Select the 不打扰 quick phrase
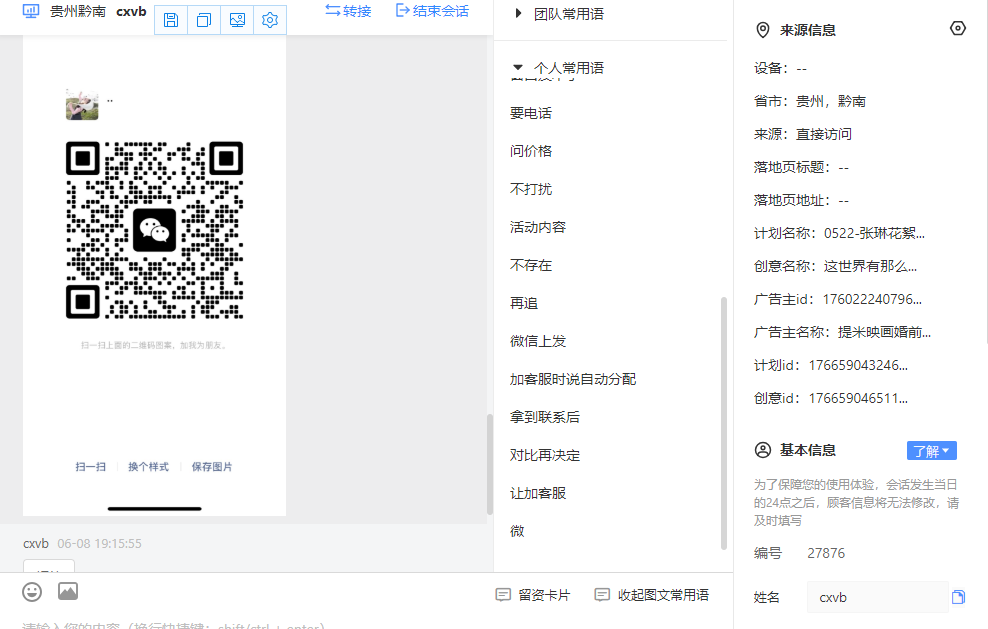This screenshot has width=988, height=629. coord(531,189)
